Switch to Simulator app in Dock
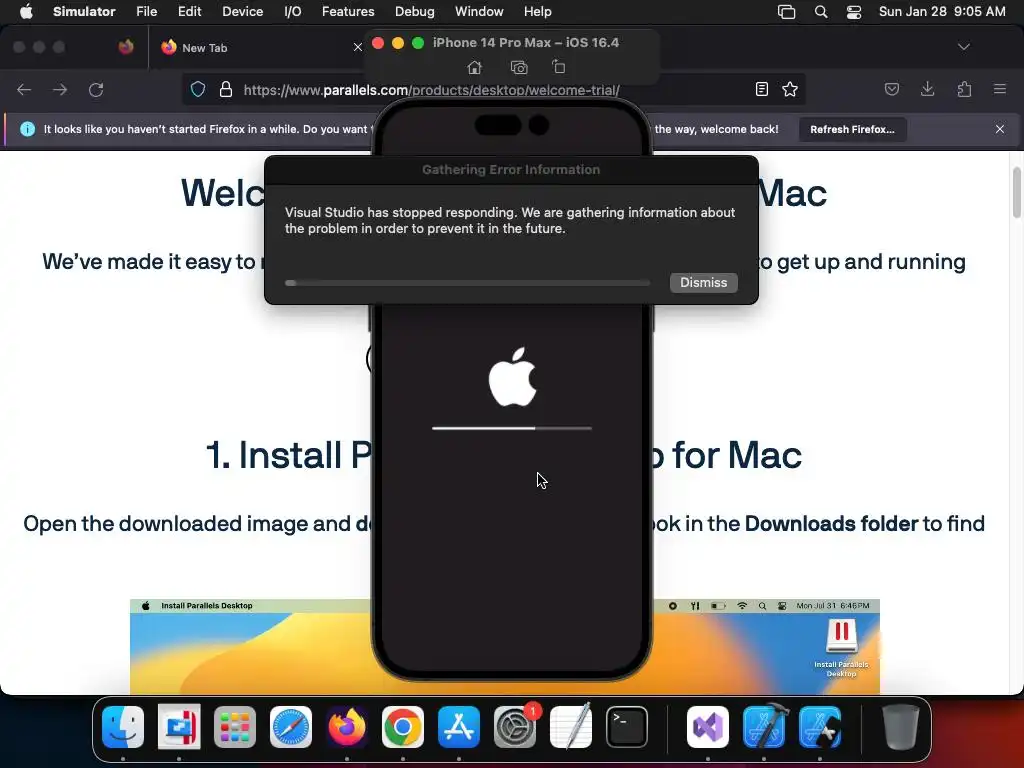Viewport: 1024px width, 768px height. point(820,727)
